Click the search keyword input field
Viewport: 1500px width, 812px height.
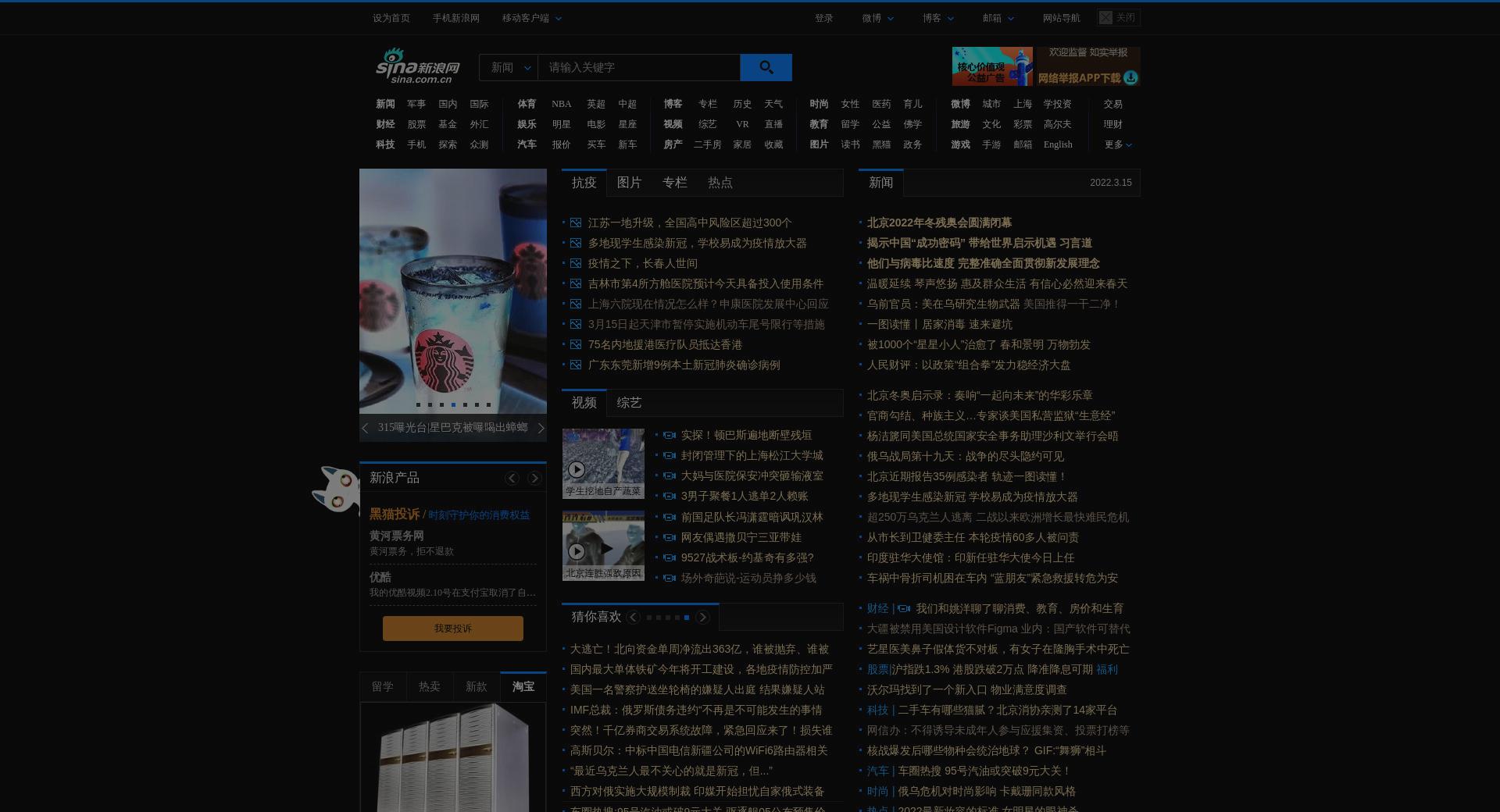(x=639, y=68)
